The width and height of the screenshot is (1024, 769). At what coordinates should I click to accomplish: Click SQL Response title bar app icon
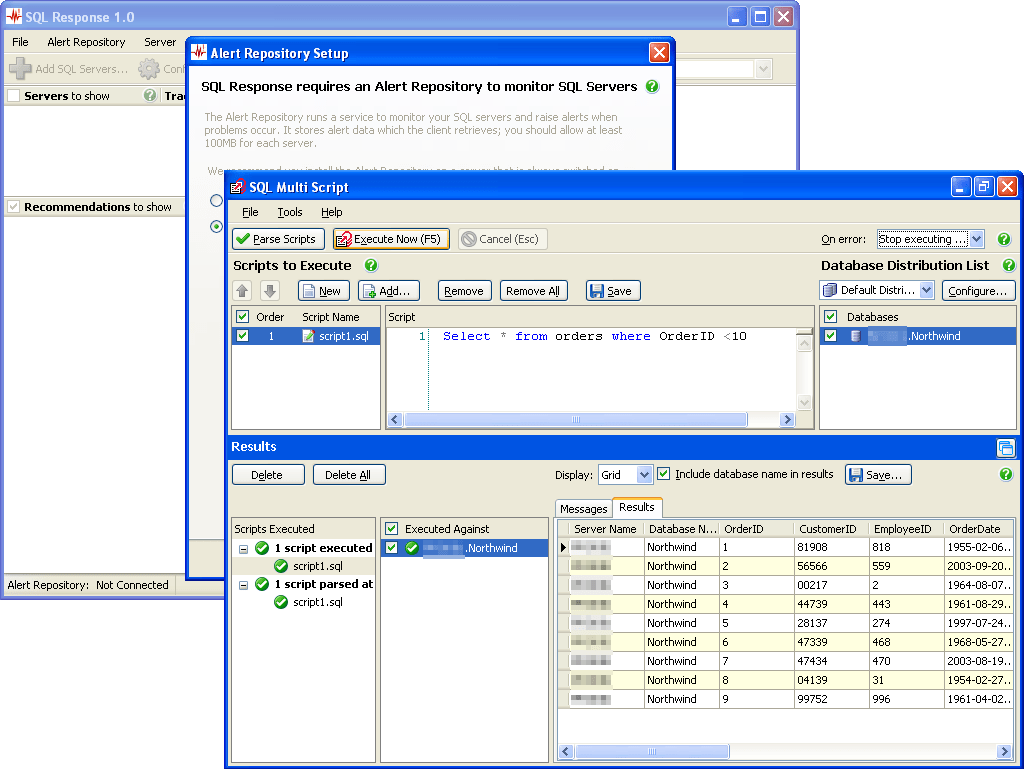(14, 17)
